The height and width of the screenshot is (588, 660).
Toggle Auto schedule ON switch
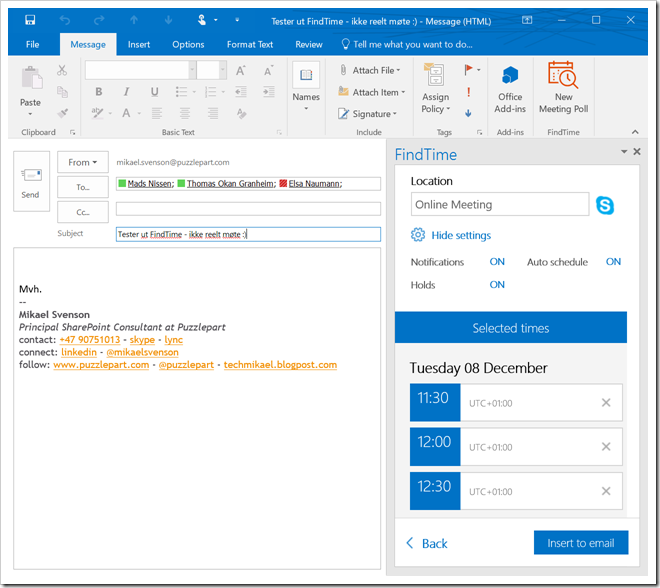pyautogui.click(x=613, y=261)
